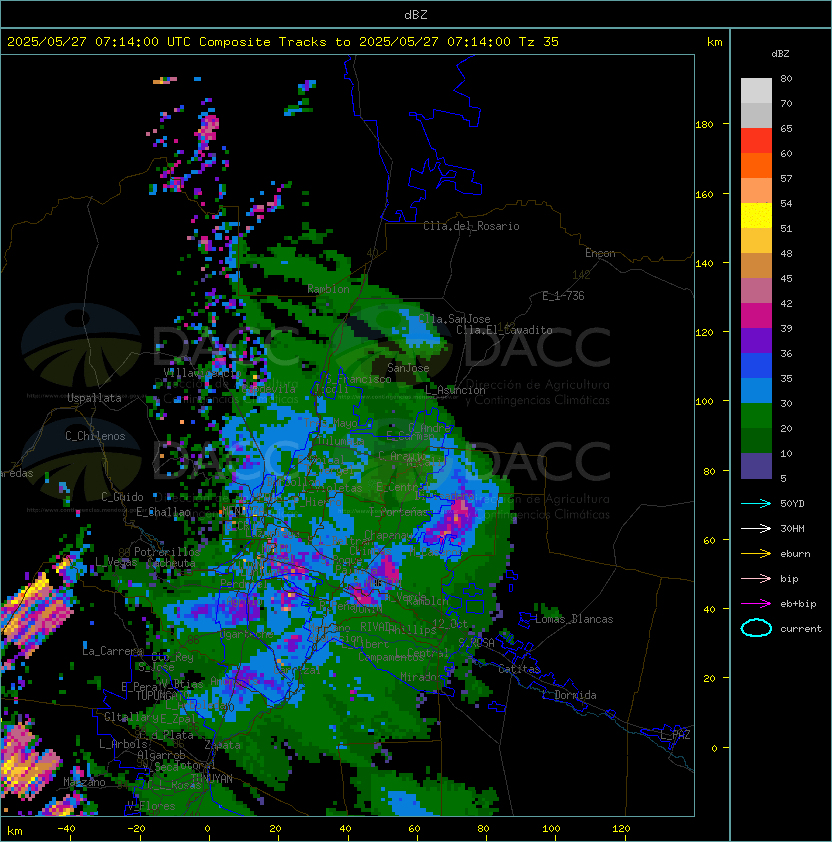
Task: Select the red 60–65 dBZ swatch
Action: pos(756,141)
